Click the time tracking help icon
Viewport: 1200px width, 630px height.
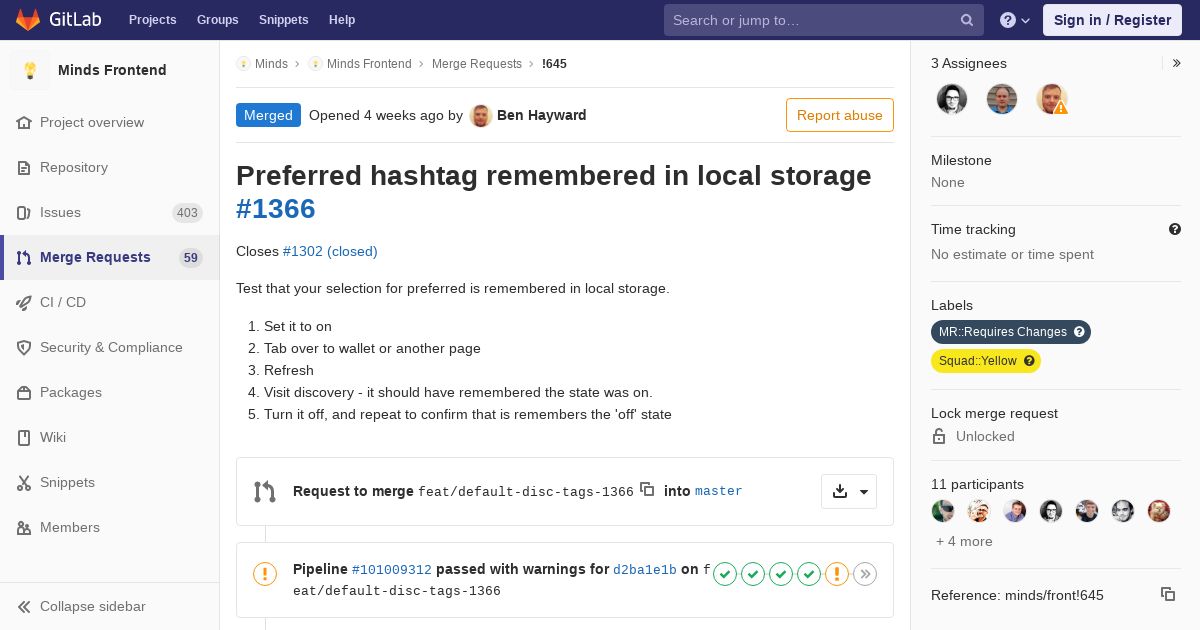click(x=1175, y=229)
